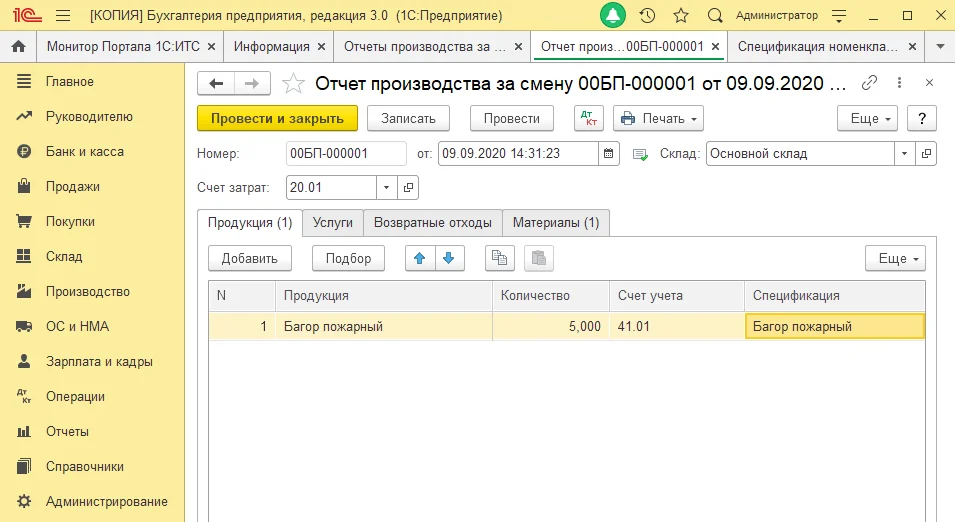Open the 1C main menu hamburger icon

click(x=63, y=16)
